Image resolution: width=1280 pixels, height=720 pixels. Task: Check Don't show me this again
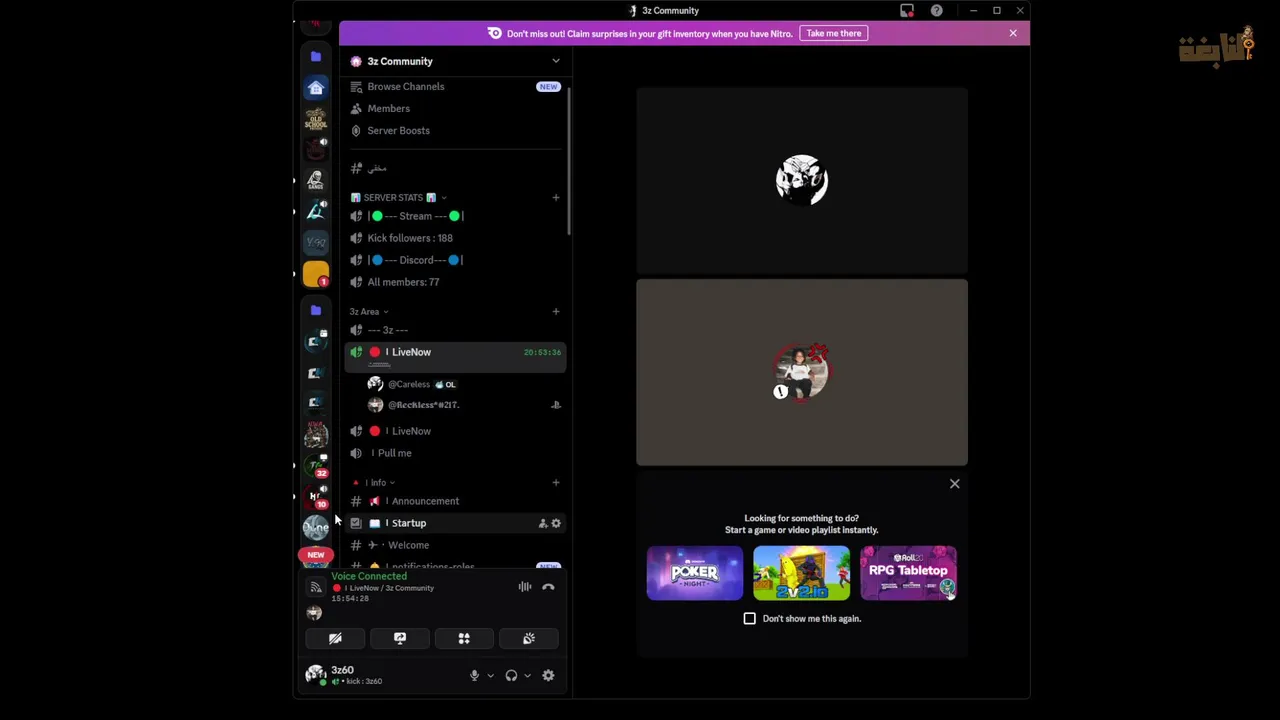(750, 618)
